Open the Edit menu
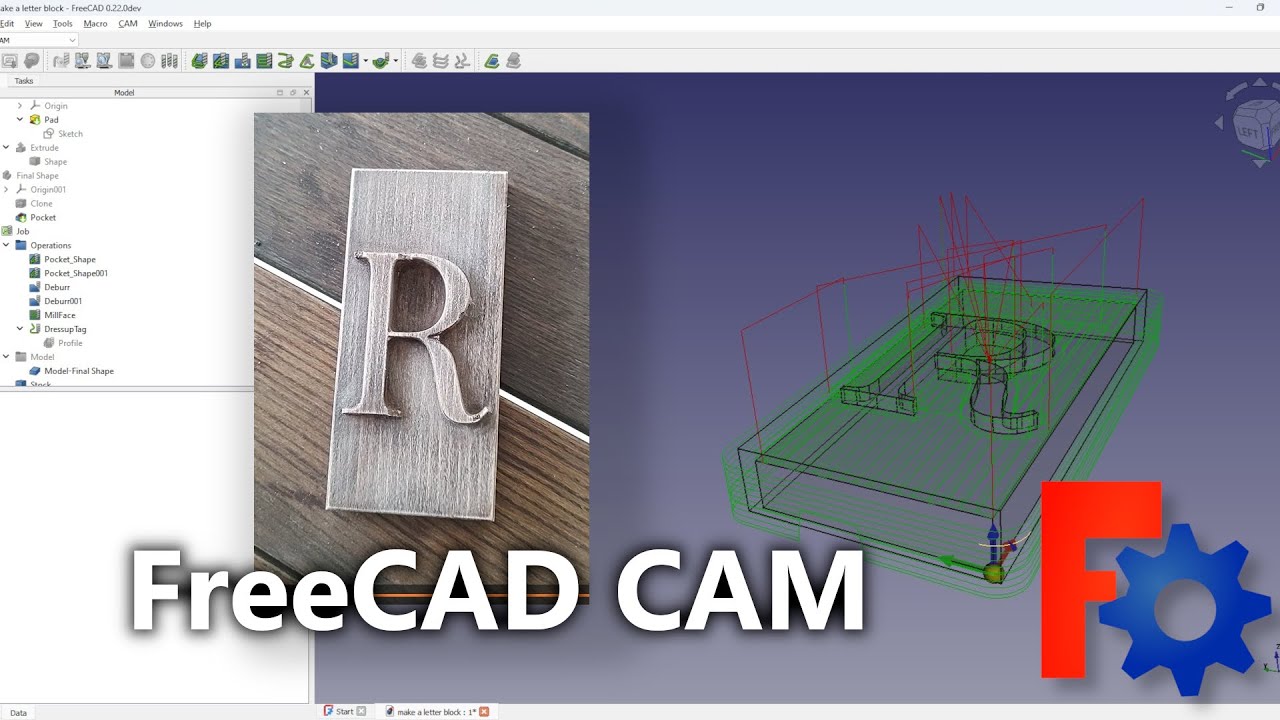 (6, 23)
